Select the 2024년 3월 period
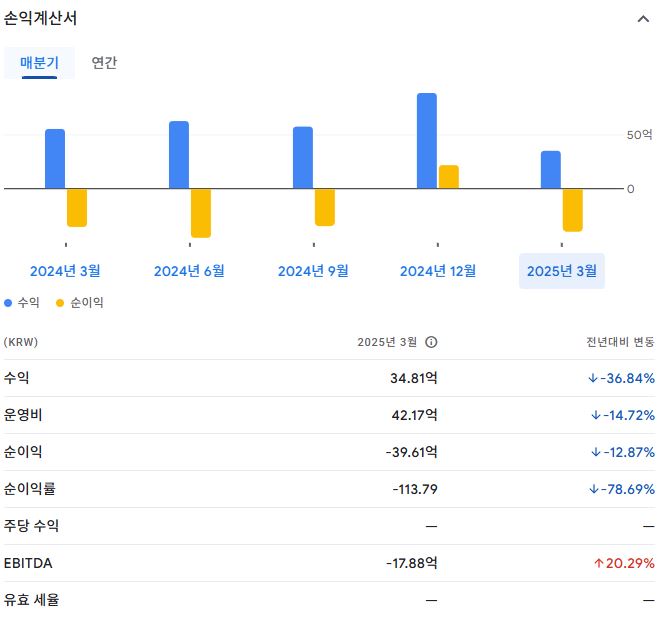Screen dimensions: 664x619 tap(65, 271)
